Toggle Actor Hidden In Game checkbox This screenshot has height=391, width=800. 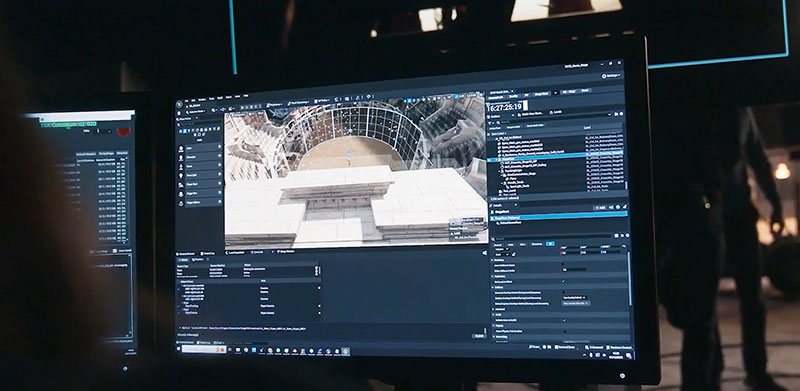pyautogui.click(x=563, y=264)
